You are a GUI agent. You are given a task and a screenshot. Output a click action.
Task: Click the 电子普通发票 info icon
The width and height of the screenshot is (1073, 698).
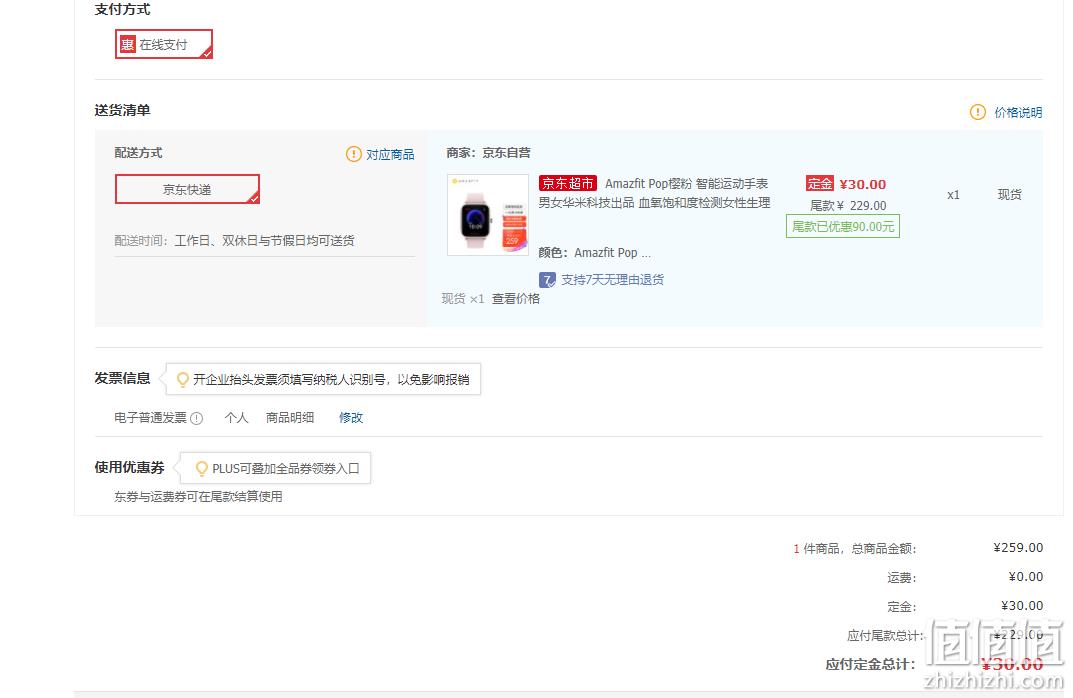[x=196, y=418]
